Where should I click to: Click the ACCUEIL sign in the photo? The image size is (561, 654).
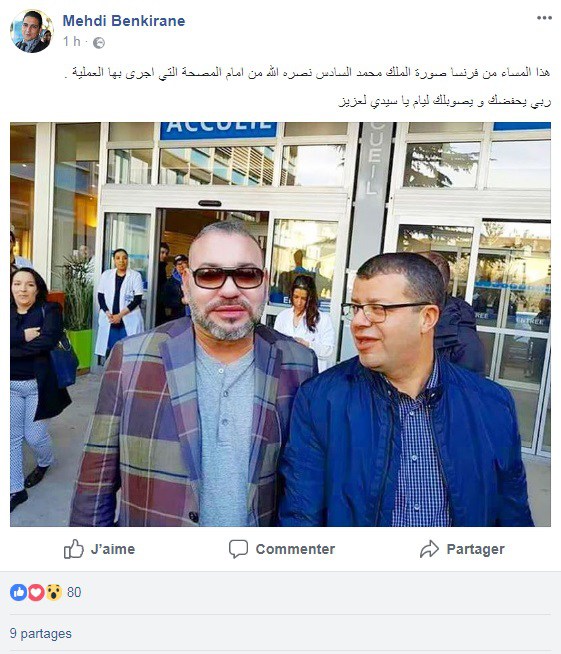click(219, 130)
